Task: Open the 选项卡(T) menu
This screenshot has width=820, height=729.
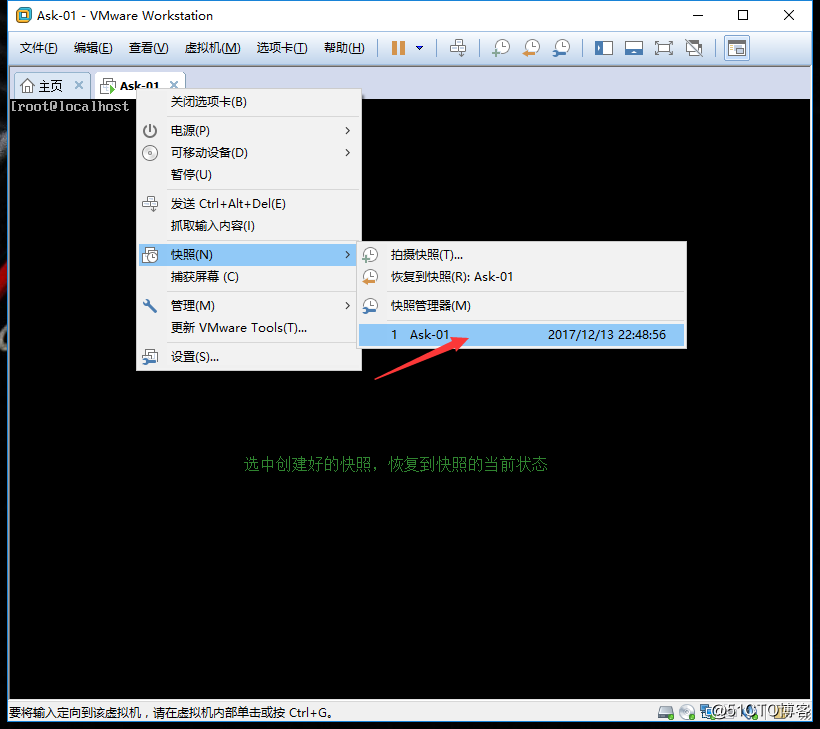Action: pyautogui.click(x=282, y=48)
